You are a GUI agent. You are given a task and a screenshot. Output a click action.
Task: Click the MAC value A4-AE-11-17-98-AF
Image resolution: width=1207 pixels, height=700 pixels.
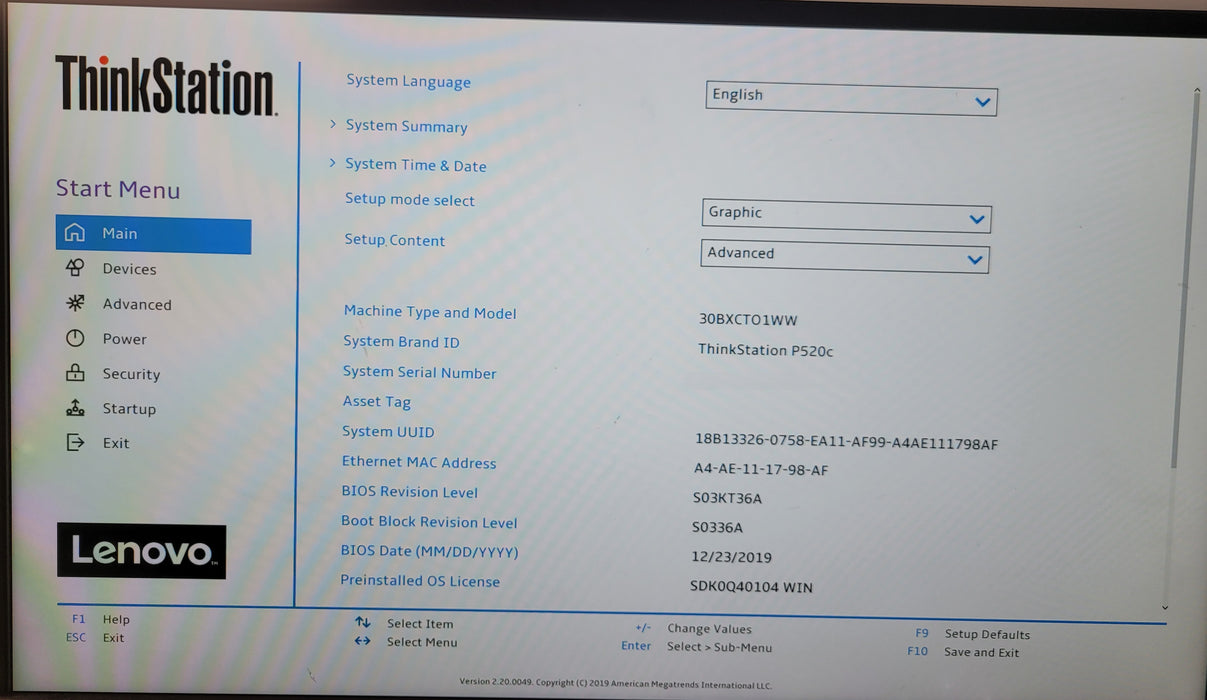(761, 469)
